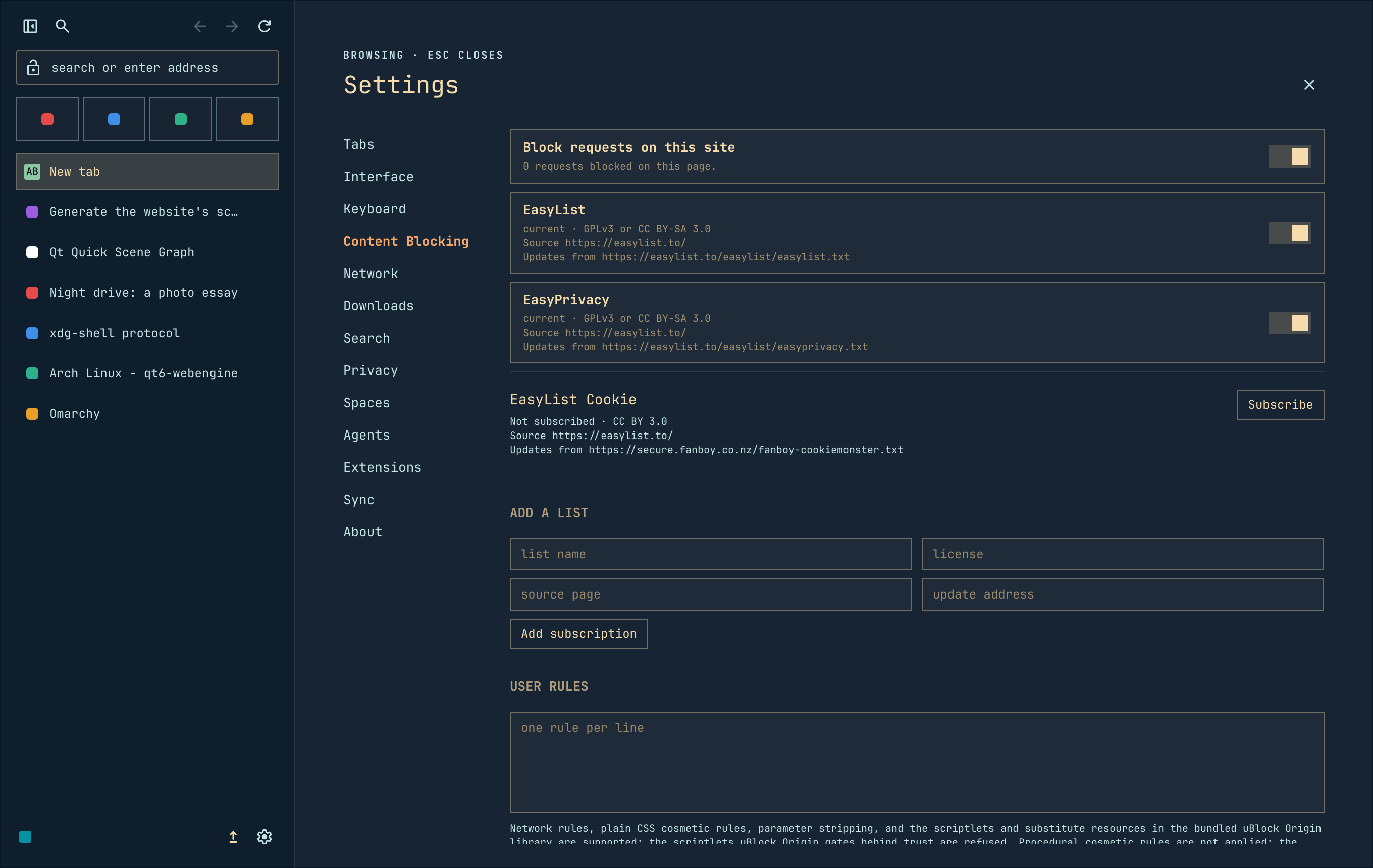
Task: Toggle the sidebar panel icon
Action: coord(30,26)
